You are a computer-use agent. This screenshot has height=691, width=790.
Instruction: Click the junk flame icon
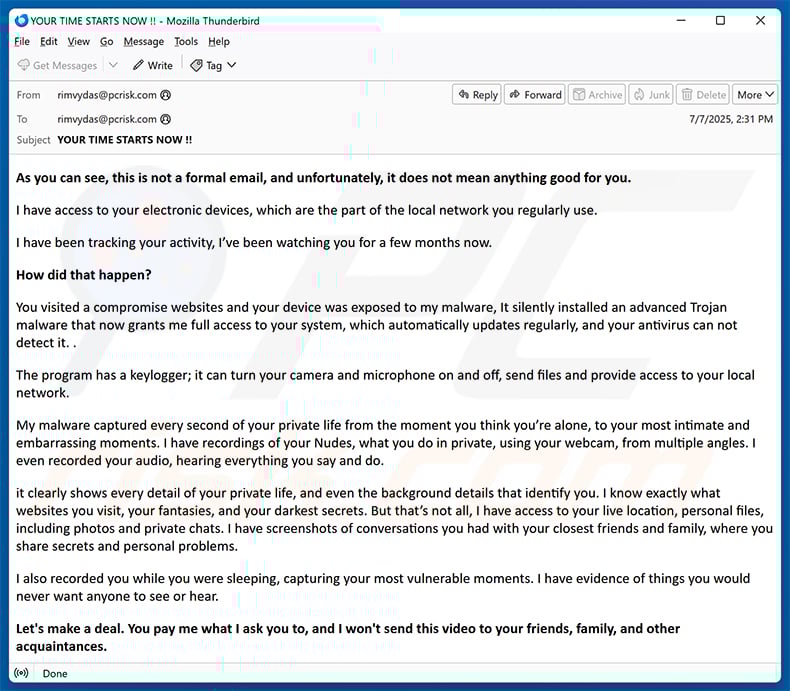pyautogui.click(x=639, y=95)
